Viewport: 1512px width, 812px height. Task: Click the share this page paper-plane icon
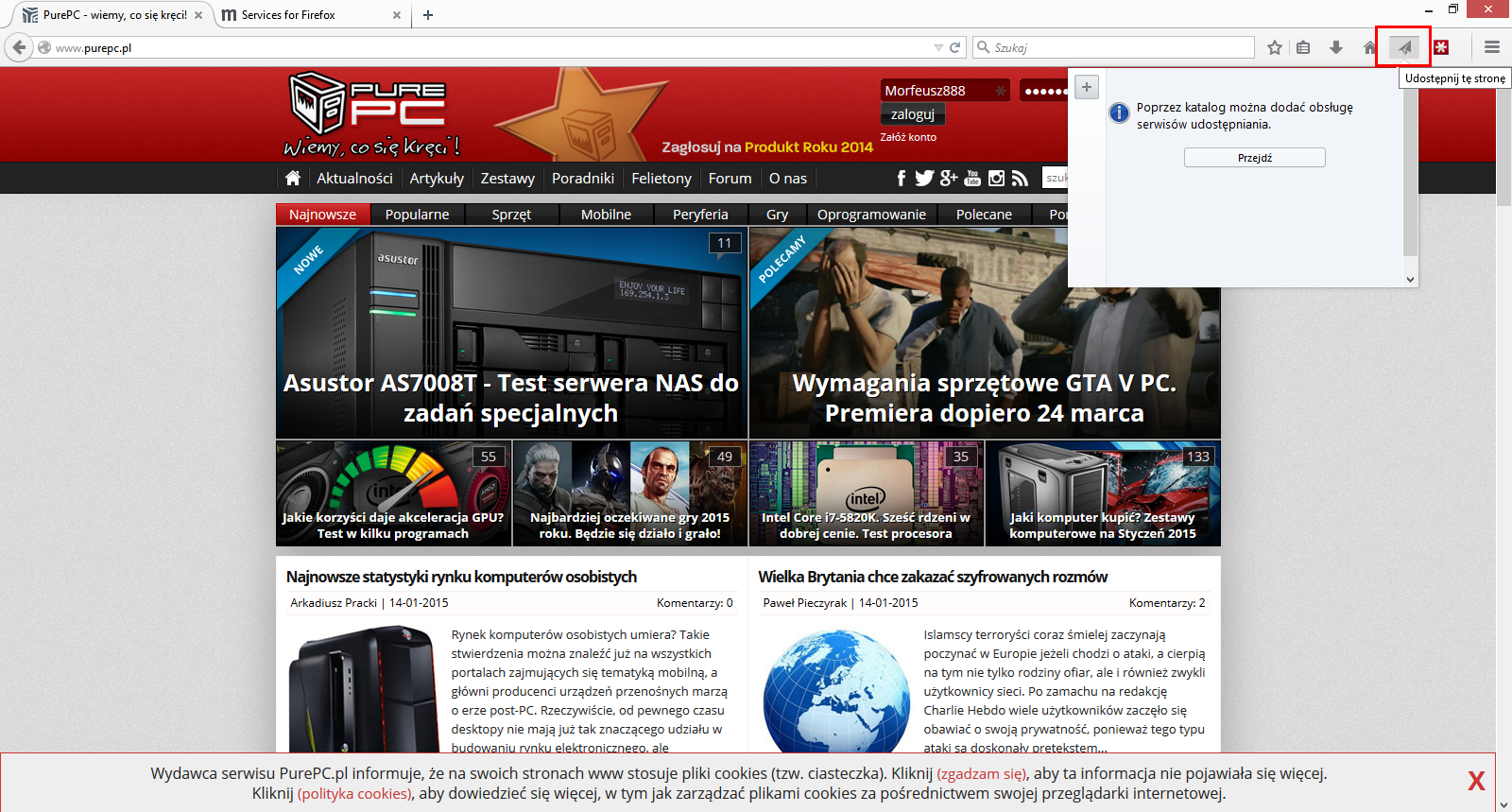pos(1404,47)
